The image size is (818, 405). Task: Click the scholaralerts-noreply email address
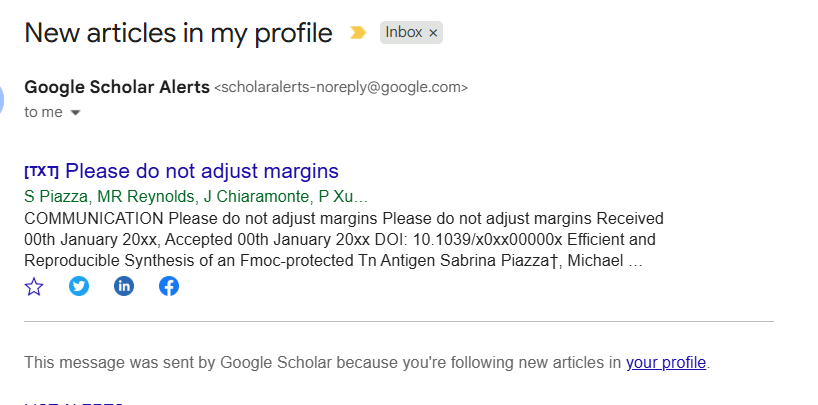(341, 88)
